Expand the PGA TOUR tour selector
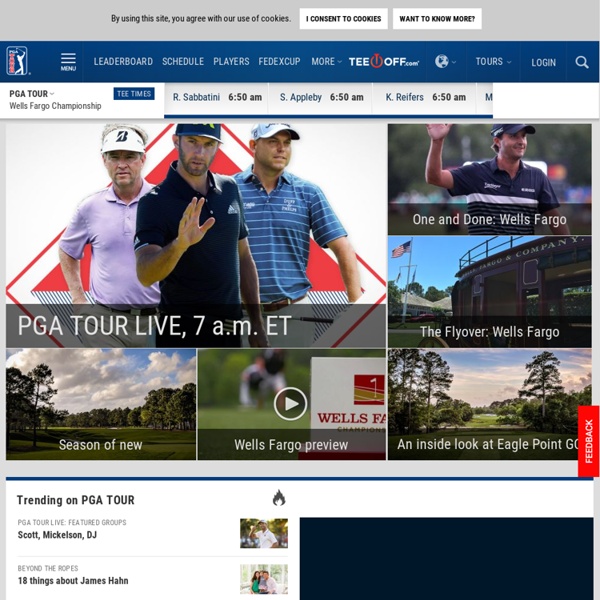 (32, 94)
